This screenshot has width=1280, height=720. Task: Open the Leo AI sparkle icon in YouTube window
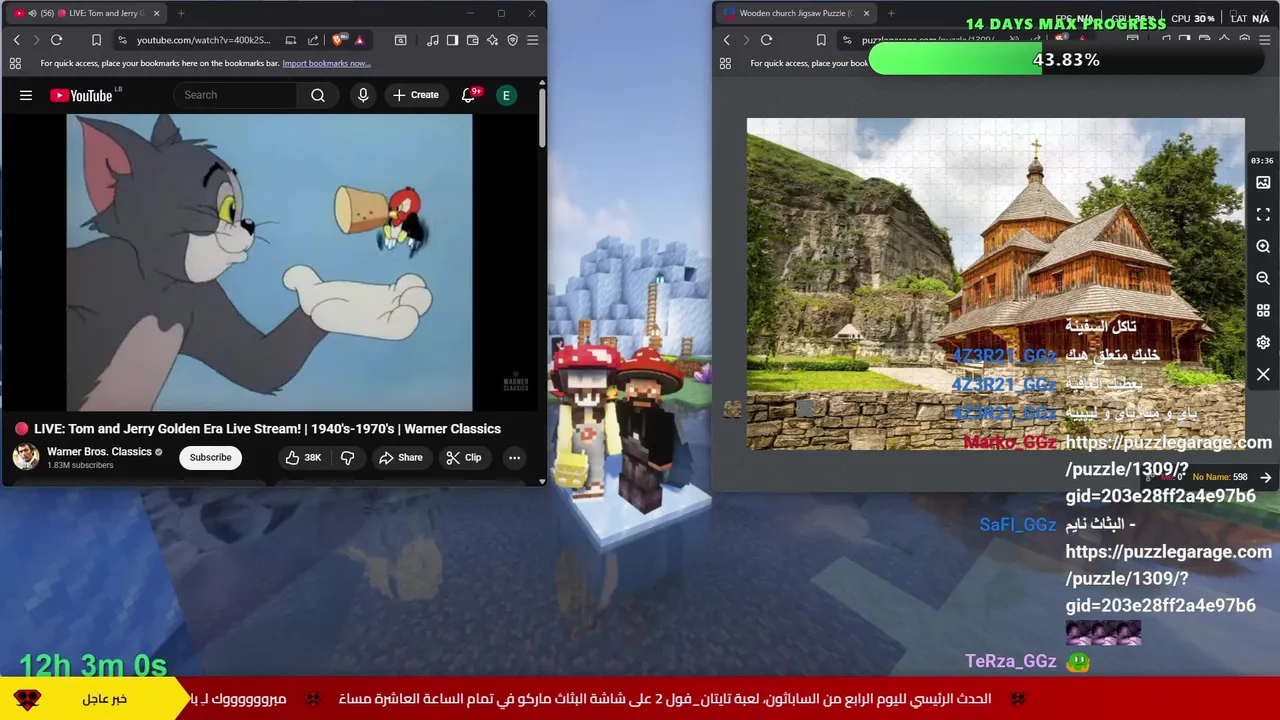tap(492, 40)
